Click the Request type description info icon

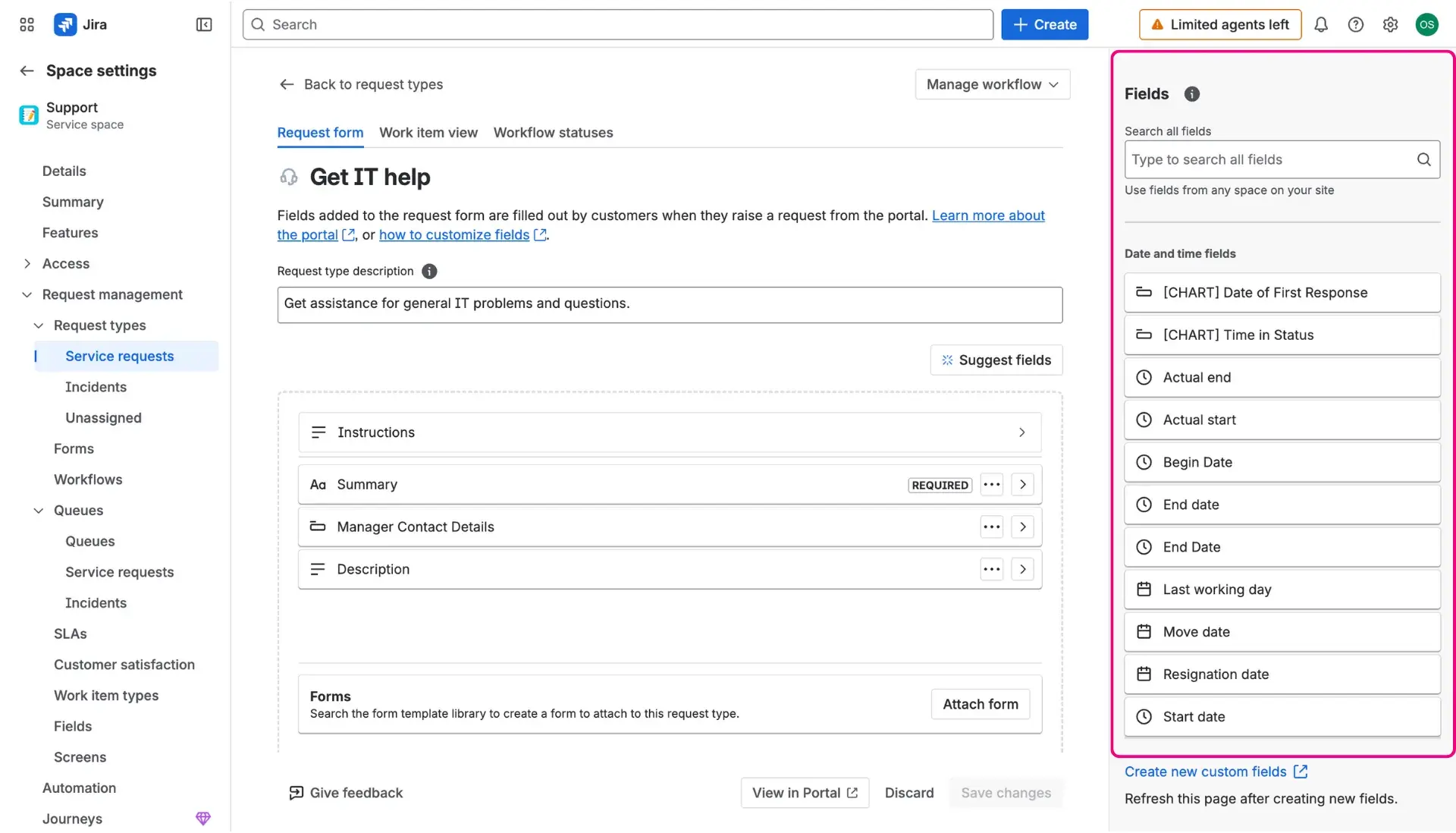[x=429, y=271]
